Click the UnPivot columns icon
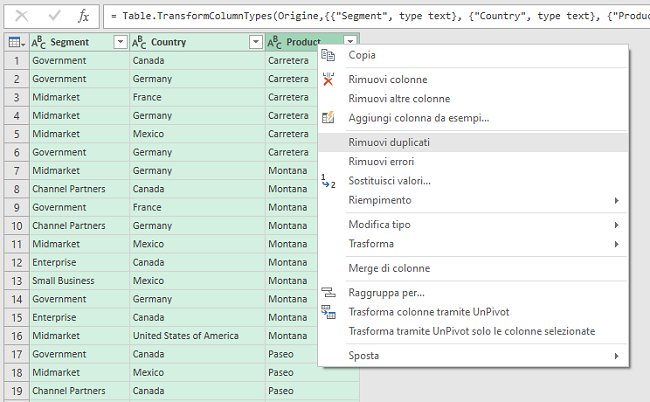650x402 pixels. (328, 312)
